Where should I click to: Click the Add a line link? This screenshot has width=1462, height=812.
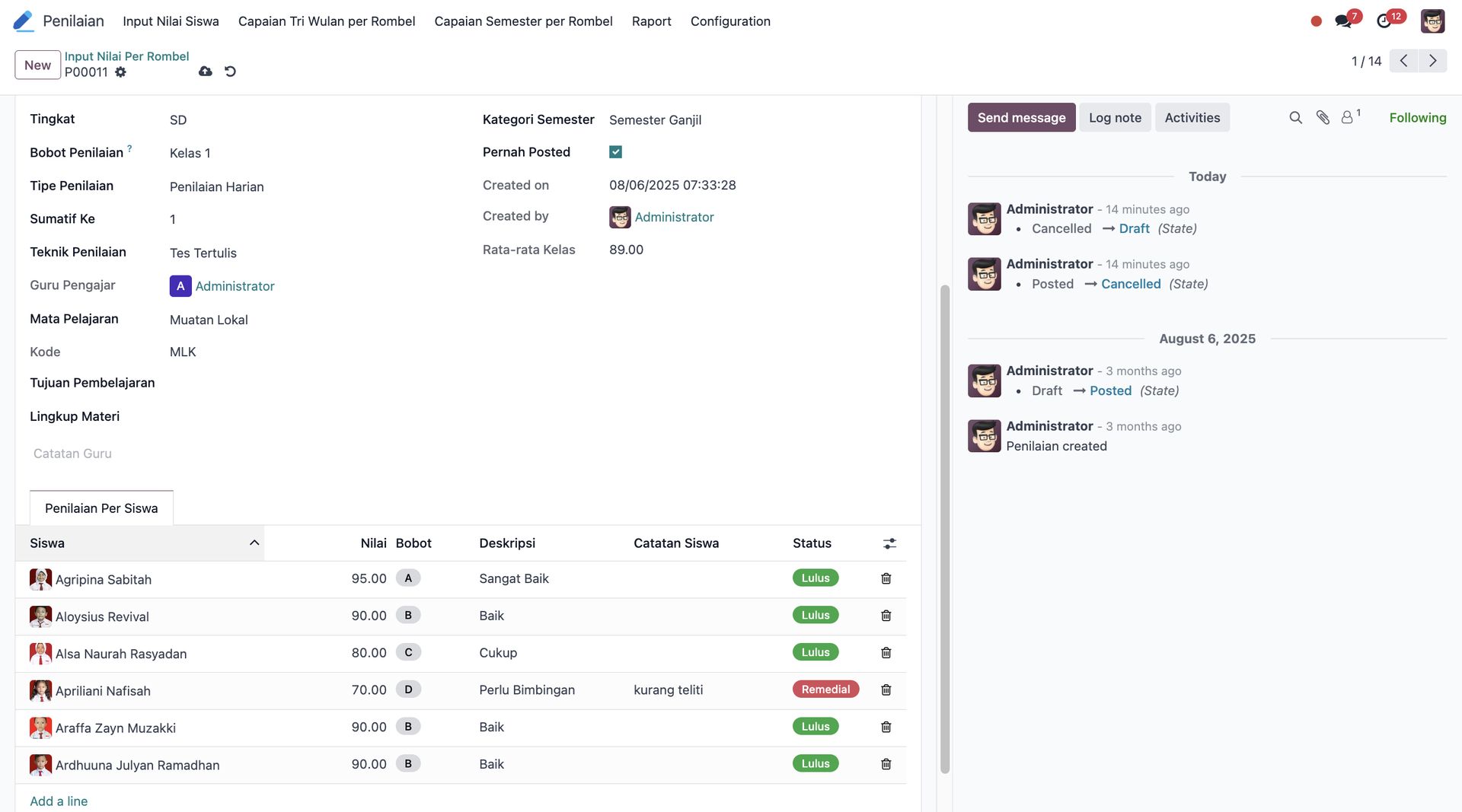(x=59, y=801)
